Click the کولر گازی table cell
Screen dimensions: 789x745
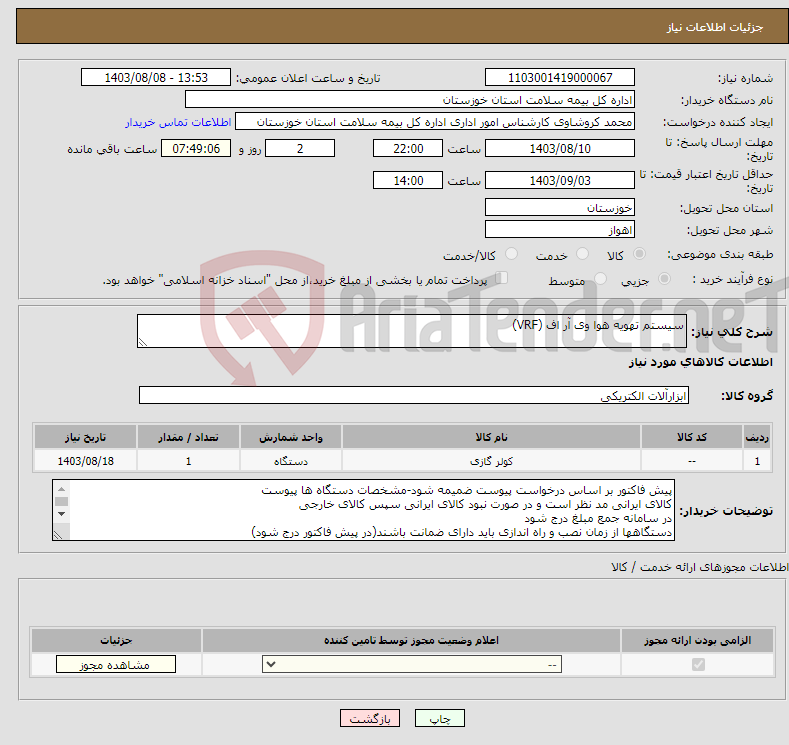[491, 461]
